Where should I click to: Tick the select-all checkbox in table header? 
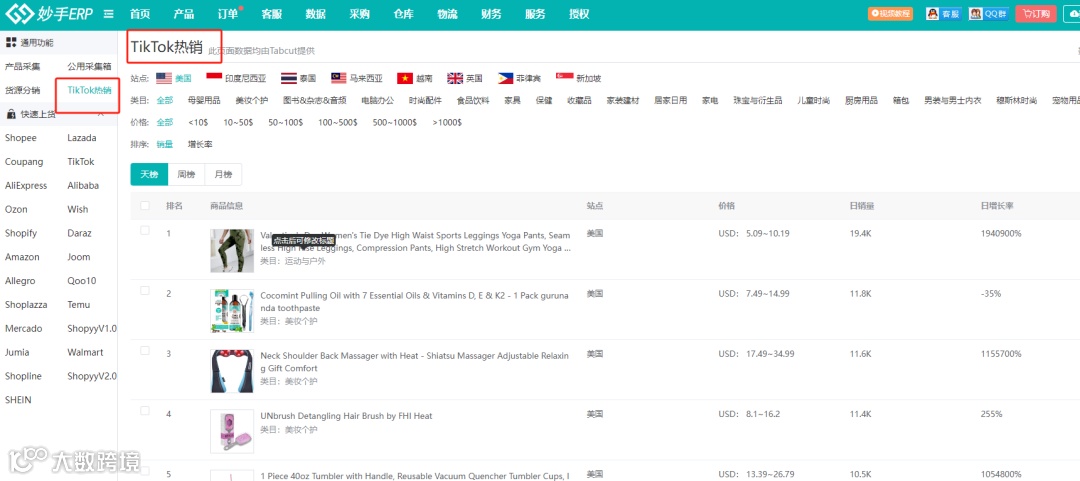pos(145,205)
